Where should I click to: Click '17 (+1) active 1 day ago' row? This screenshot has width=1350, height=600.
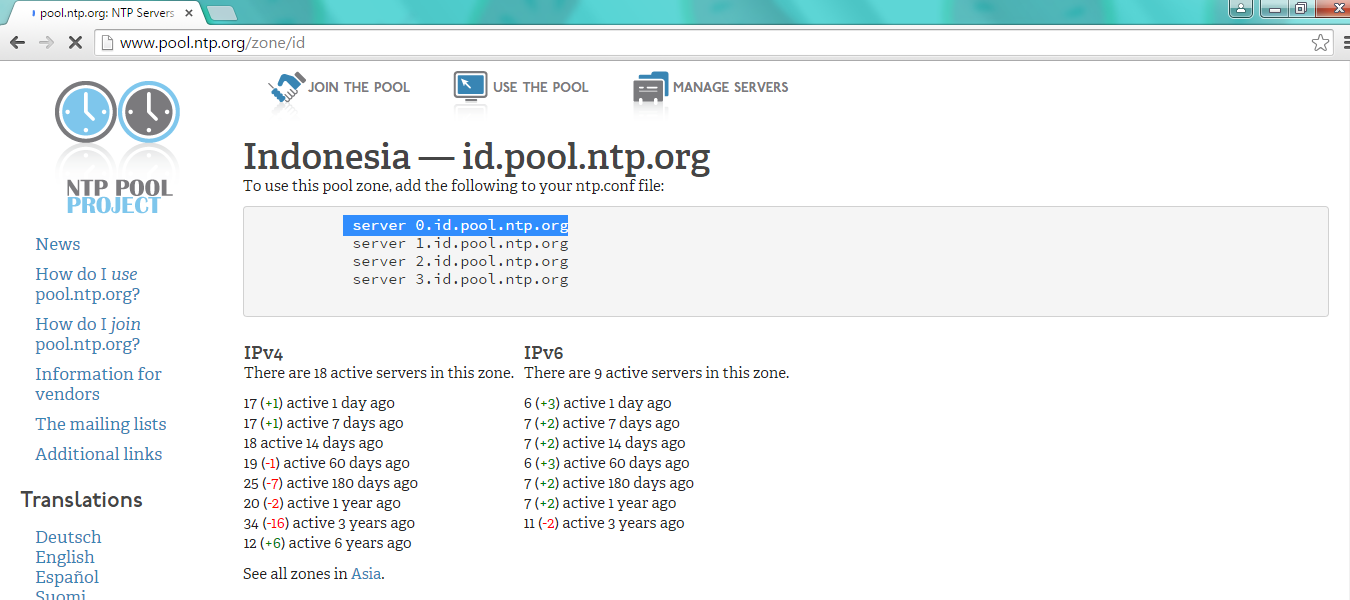click(x=319, y=403)
